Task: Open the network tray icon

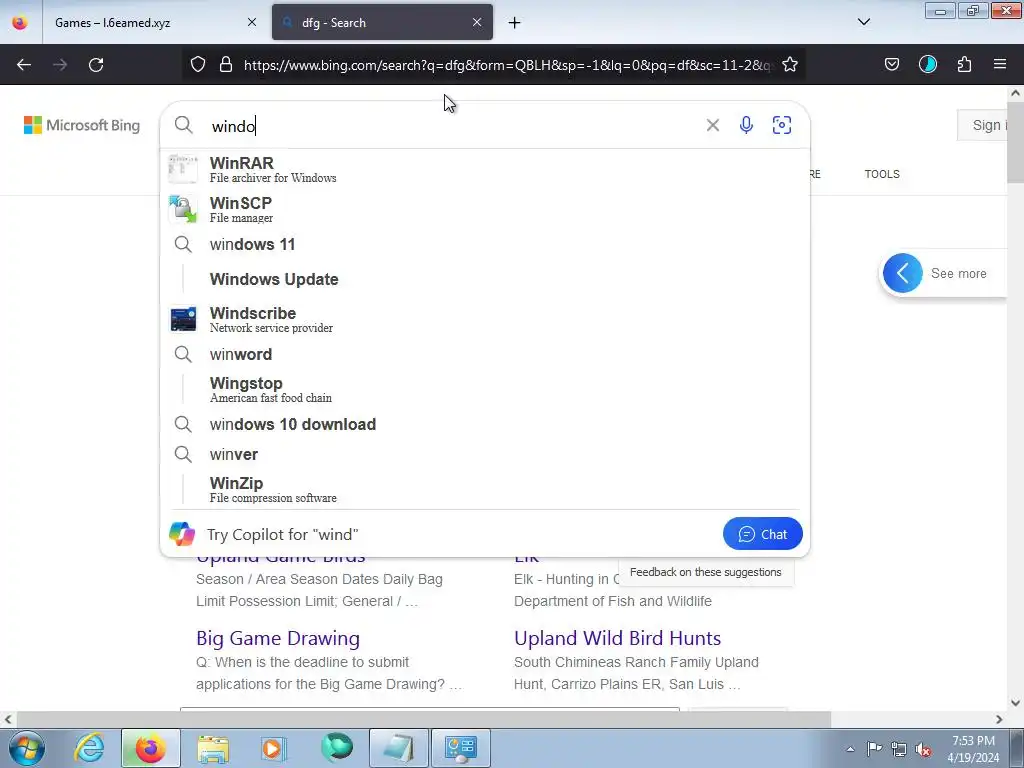Action: pos(899,749)
